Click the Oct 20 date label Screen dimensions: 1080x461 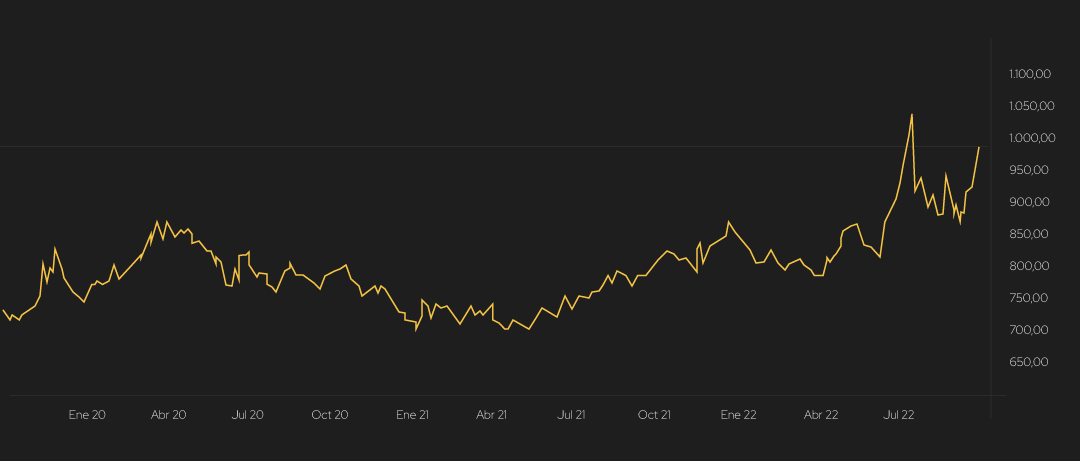coord(330,415)
